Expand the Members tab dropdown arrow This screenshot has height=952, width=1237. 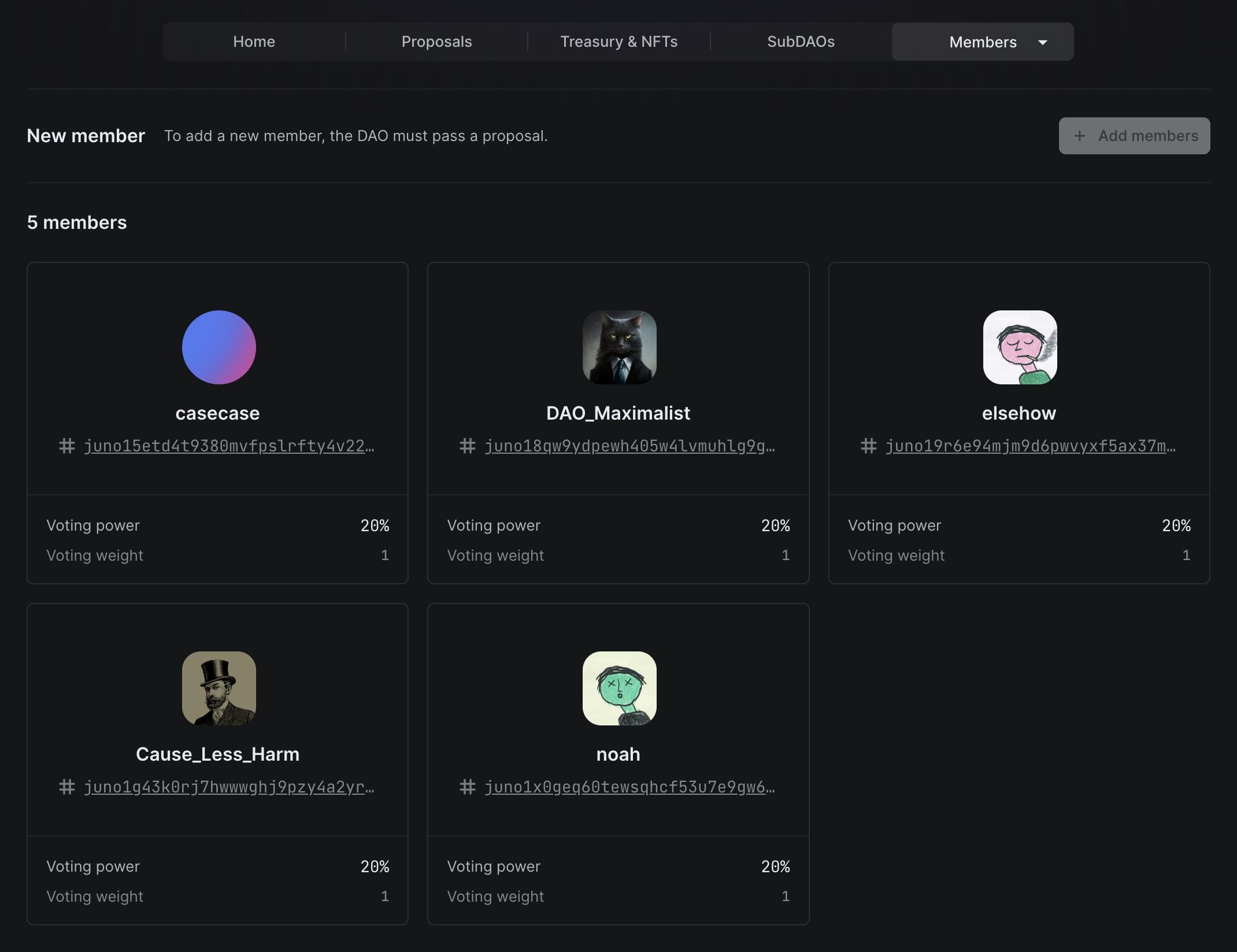coord(1043,42)
